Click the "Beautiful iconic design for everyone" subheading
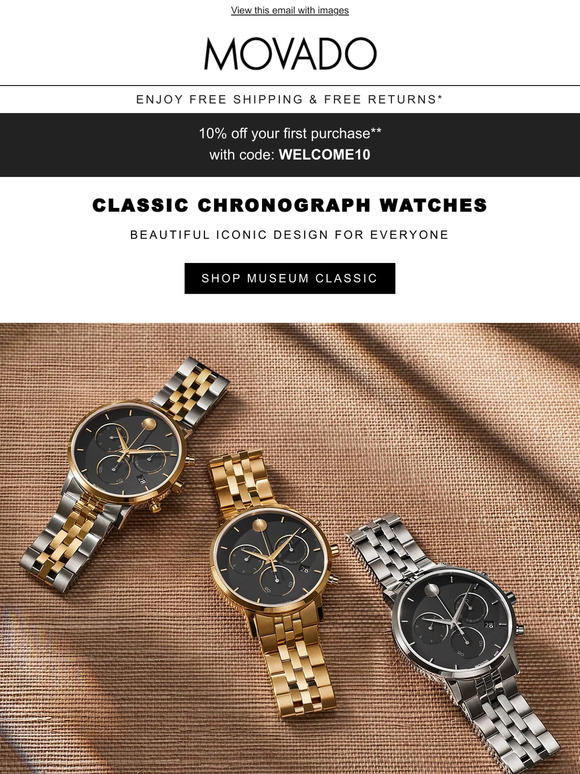580x774 pixels. 289,235
